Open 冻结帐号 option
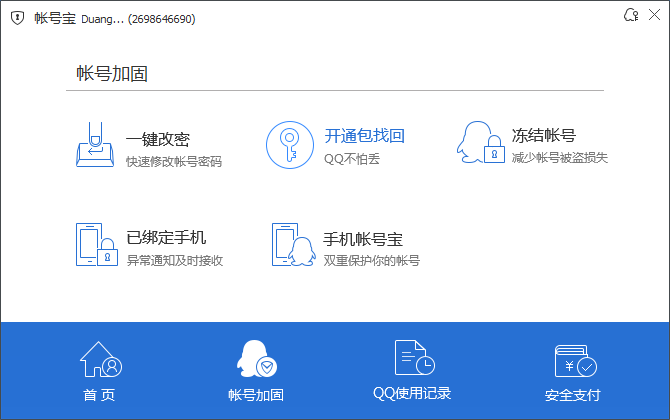 tap(544, 135)
